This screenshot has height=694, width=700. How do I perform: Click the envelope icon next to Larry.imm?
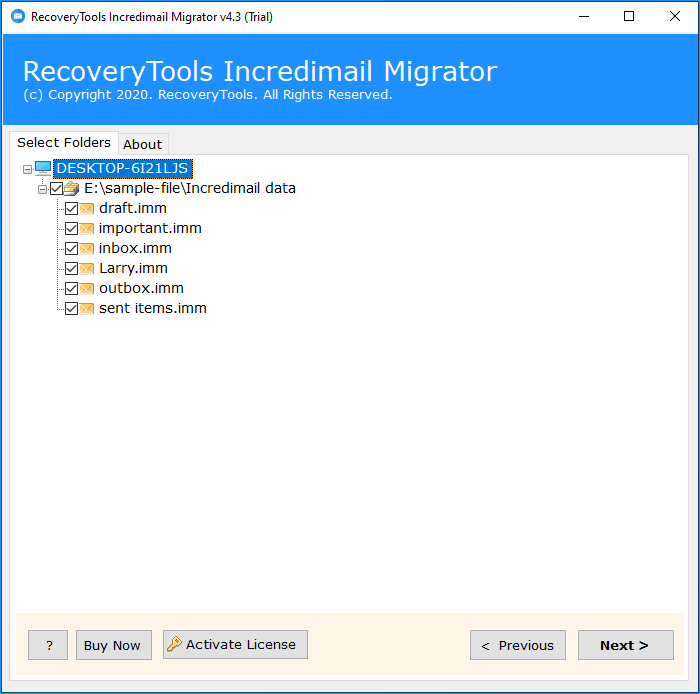(87, 269)
